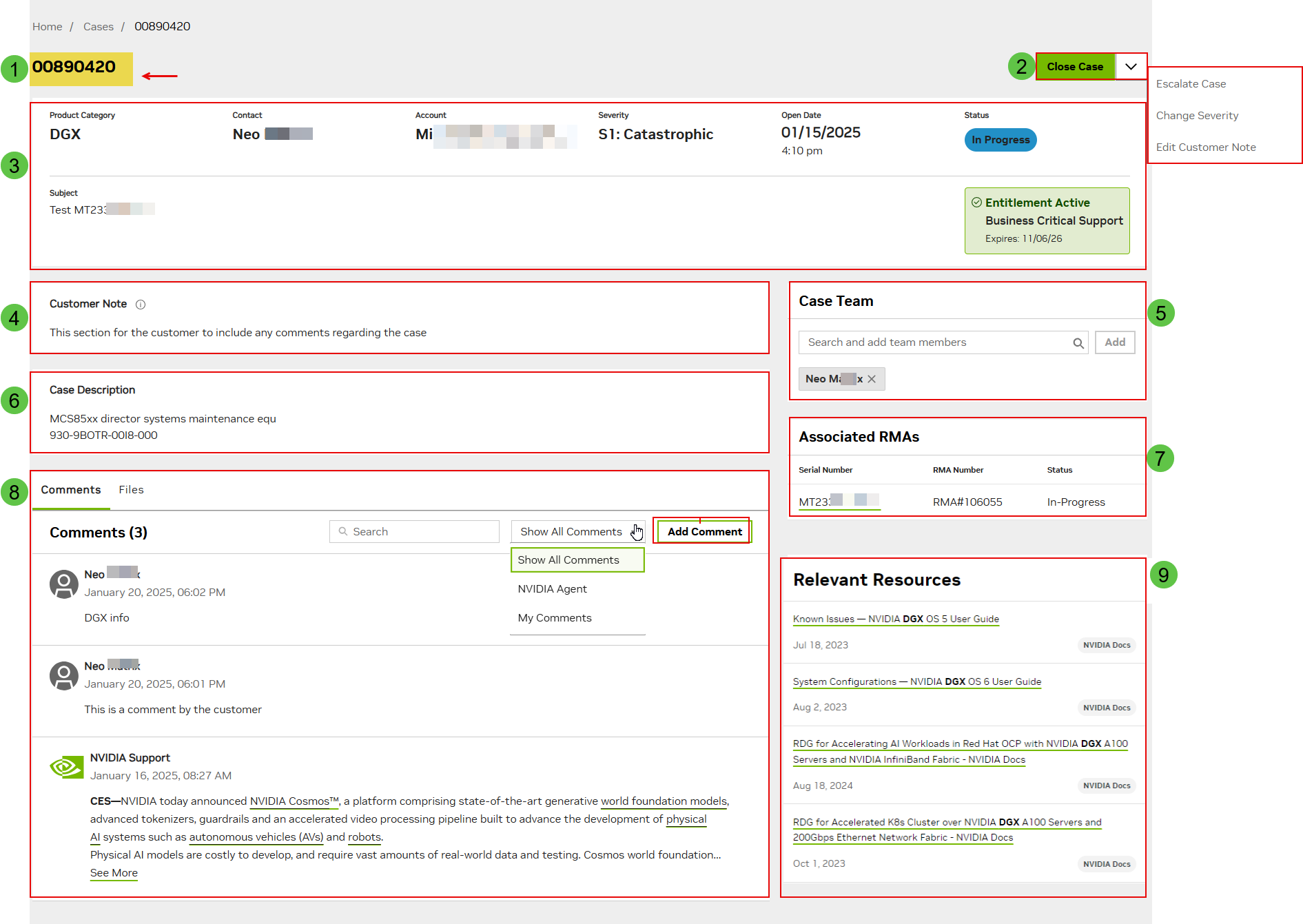The image size is (1303, 924).
Task: Click the avatar beside the DGX info comment
Action: (x=64, y=584)
